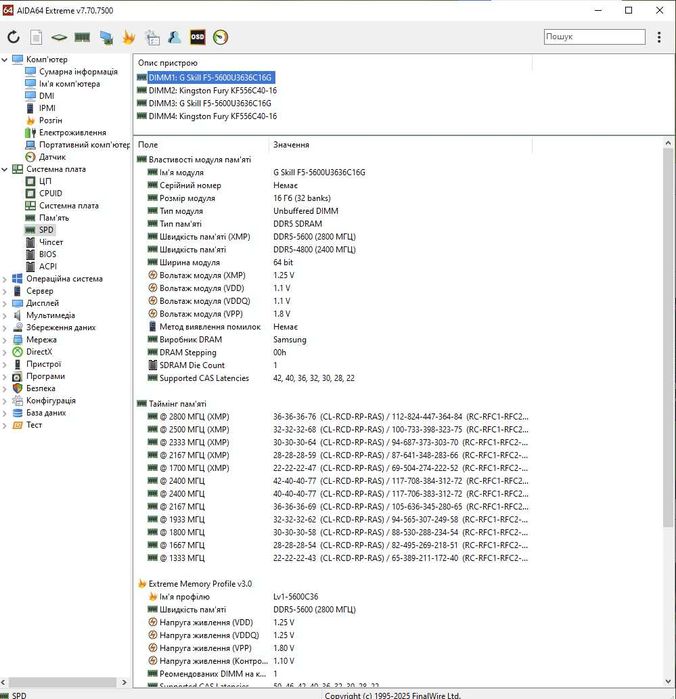Start the stability test flame icon
Viewport: 676px width, 699px height.
(129, 37)
